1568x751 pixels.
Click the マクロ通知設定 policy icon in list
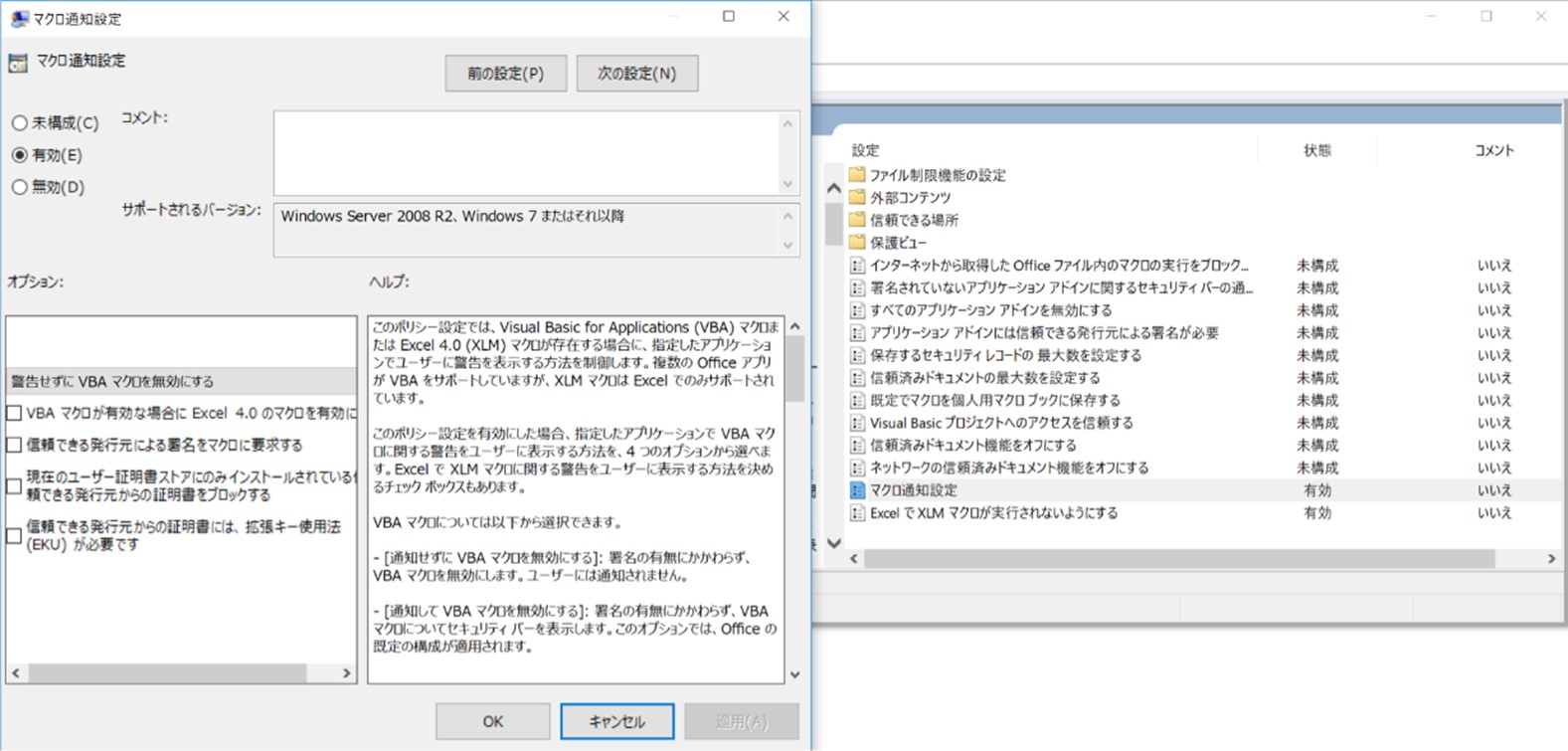pyautogui.click(x=857, y=490)
